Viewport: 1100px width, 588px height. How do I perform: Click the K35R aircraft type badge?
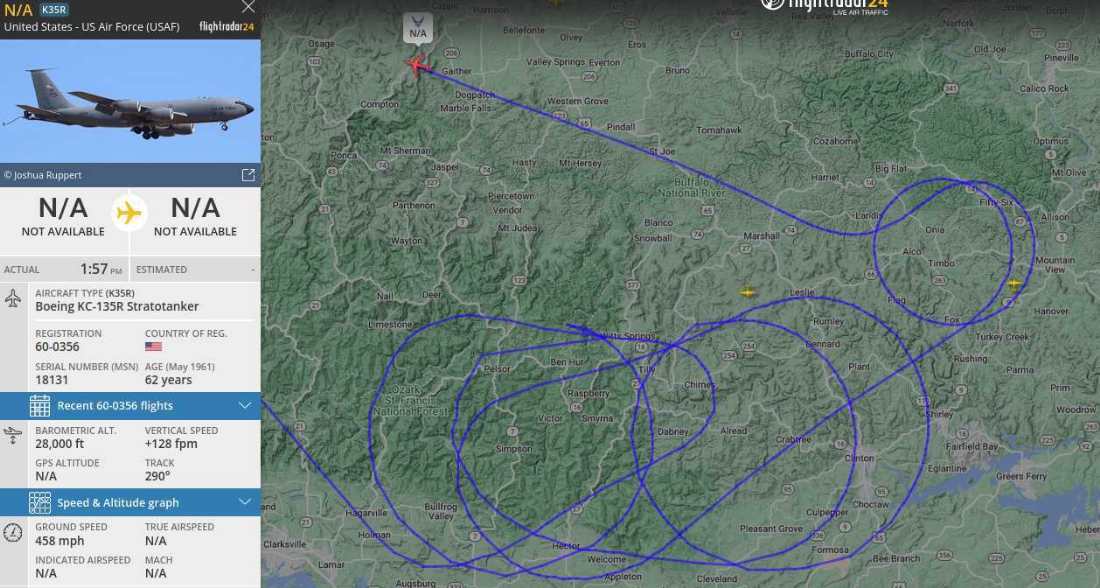click(x=54, y=10)
